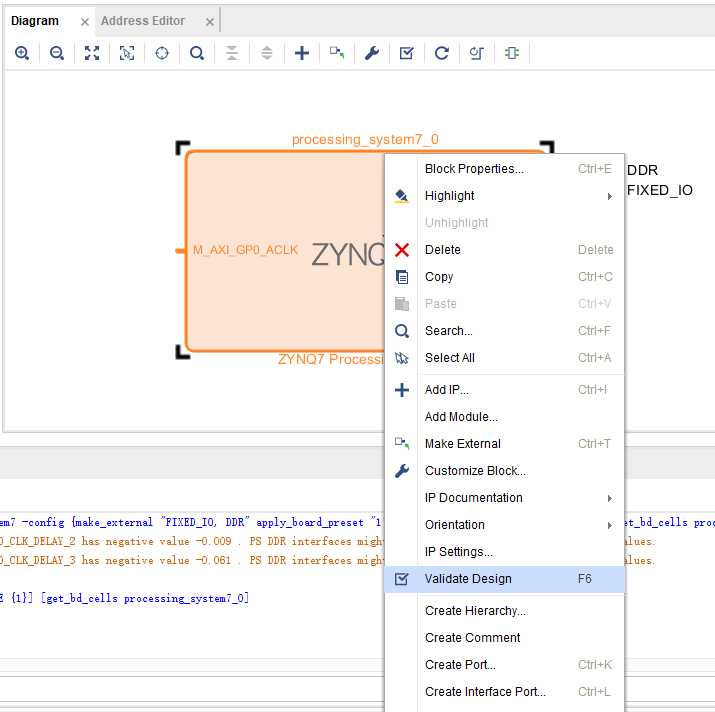Switch to the Diagram tab
This screenshot has height=712, width=715.
35,21
